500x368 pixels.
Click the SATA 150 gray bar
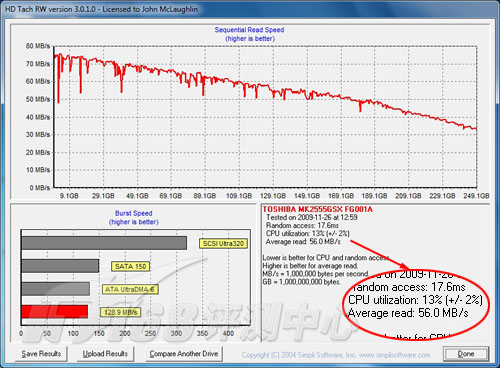click(x=60, y=266)
